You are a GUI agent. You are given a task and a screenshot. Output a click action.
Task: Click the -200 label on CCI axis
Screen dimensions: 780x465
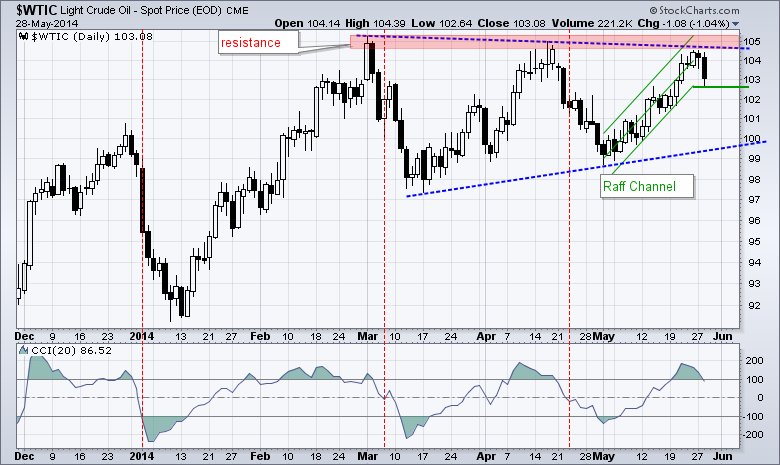pos(752,435)
